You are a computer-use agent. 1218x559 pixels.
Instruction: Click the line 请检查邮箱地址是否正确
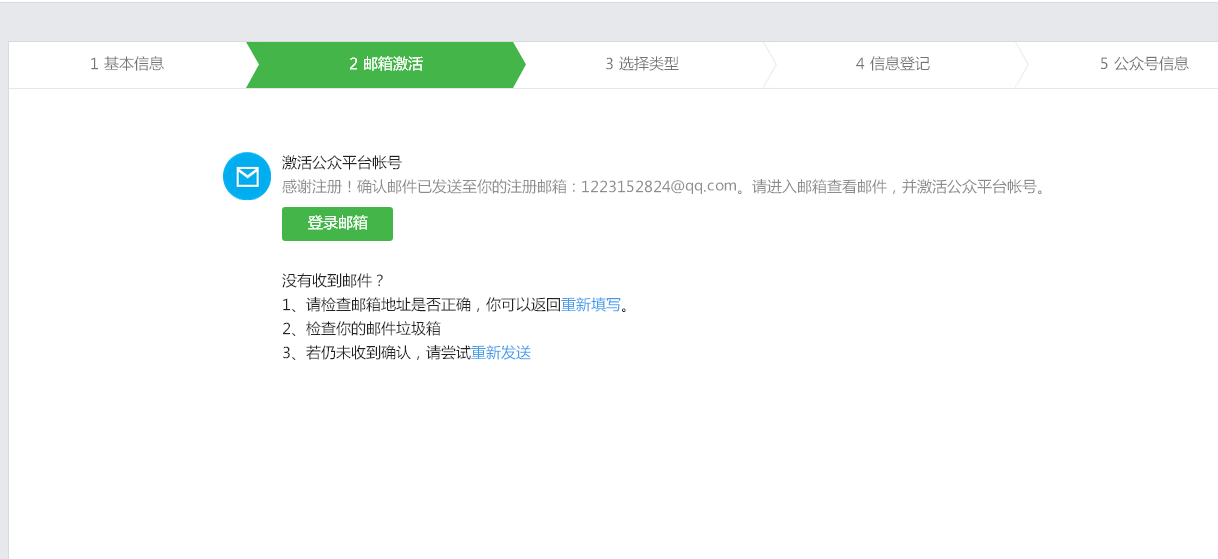point(456,305)
